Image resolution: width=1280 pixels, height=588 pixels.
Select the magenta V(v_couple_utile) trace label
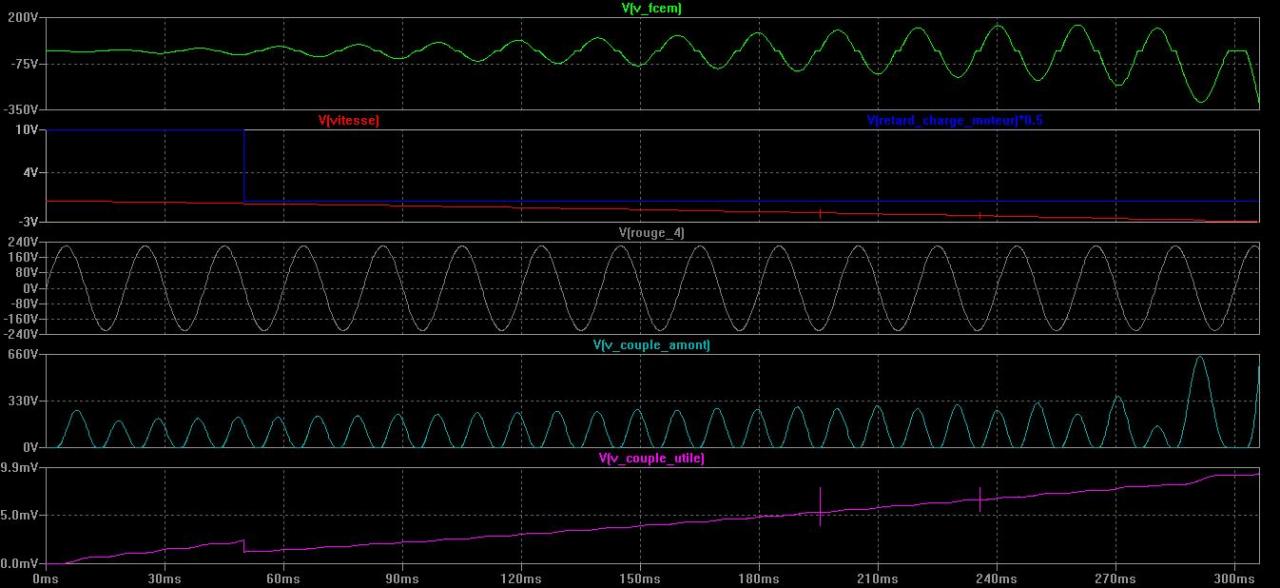click(x=652, y=458)
